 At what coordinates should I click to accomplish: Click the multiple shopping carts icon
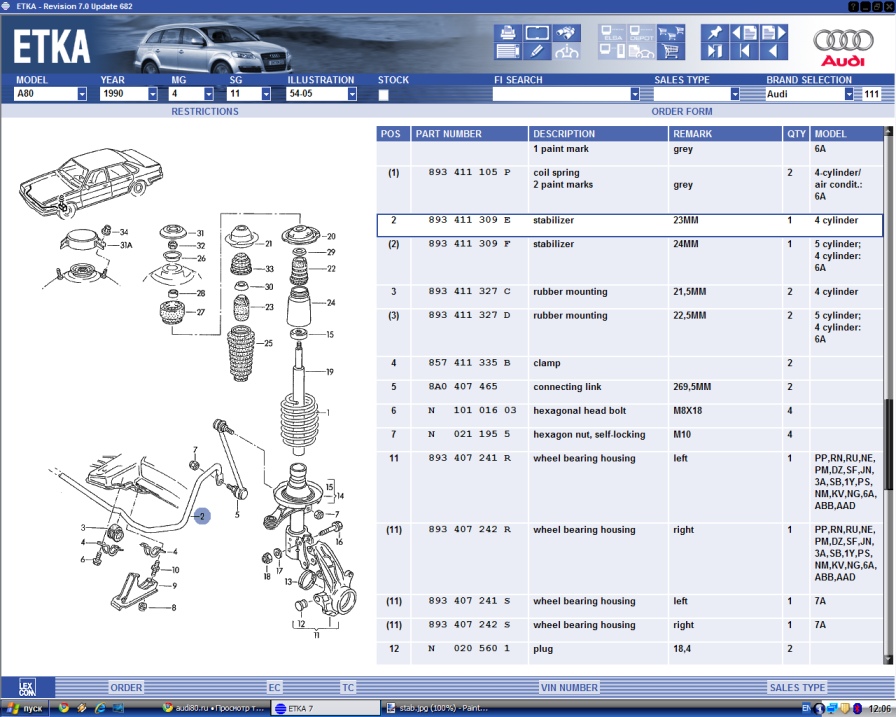670,32
